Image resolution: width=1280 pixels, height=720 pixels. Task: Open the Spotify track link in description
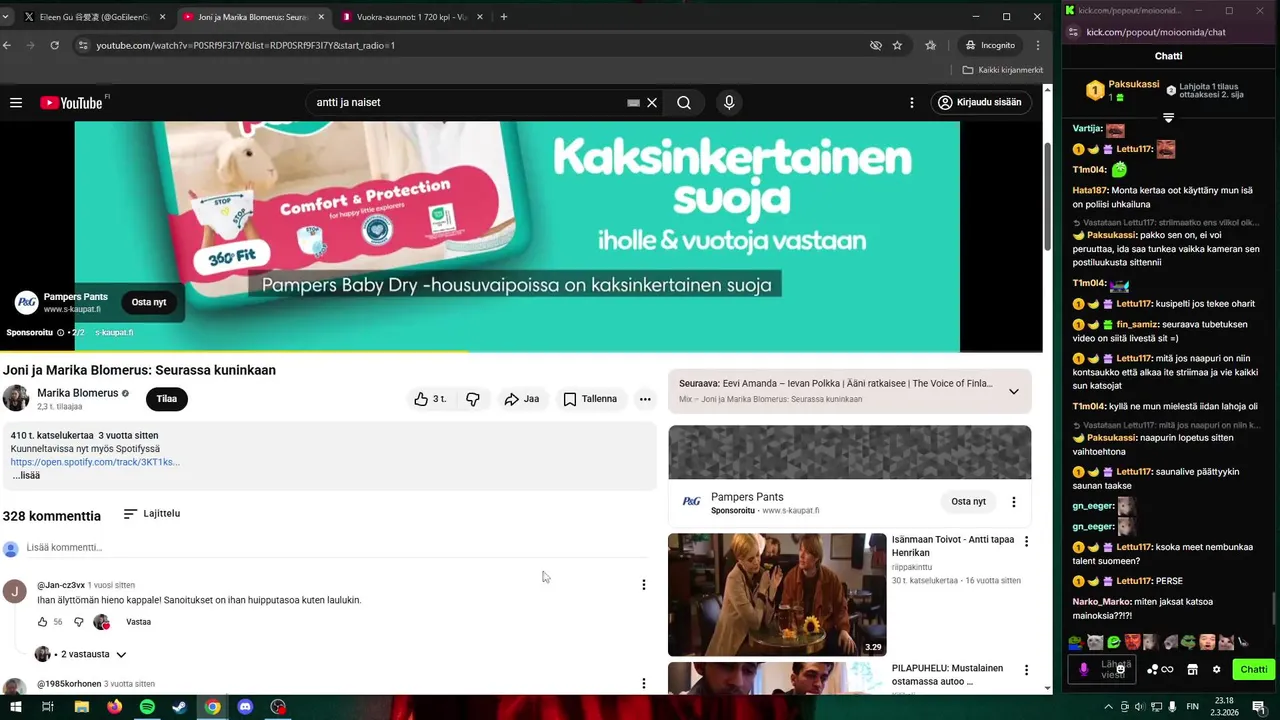click(95, 462)
